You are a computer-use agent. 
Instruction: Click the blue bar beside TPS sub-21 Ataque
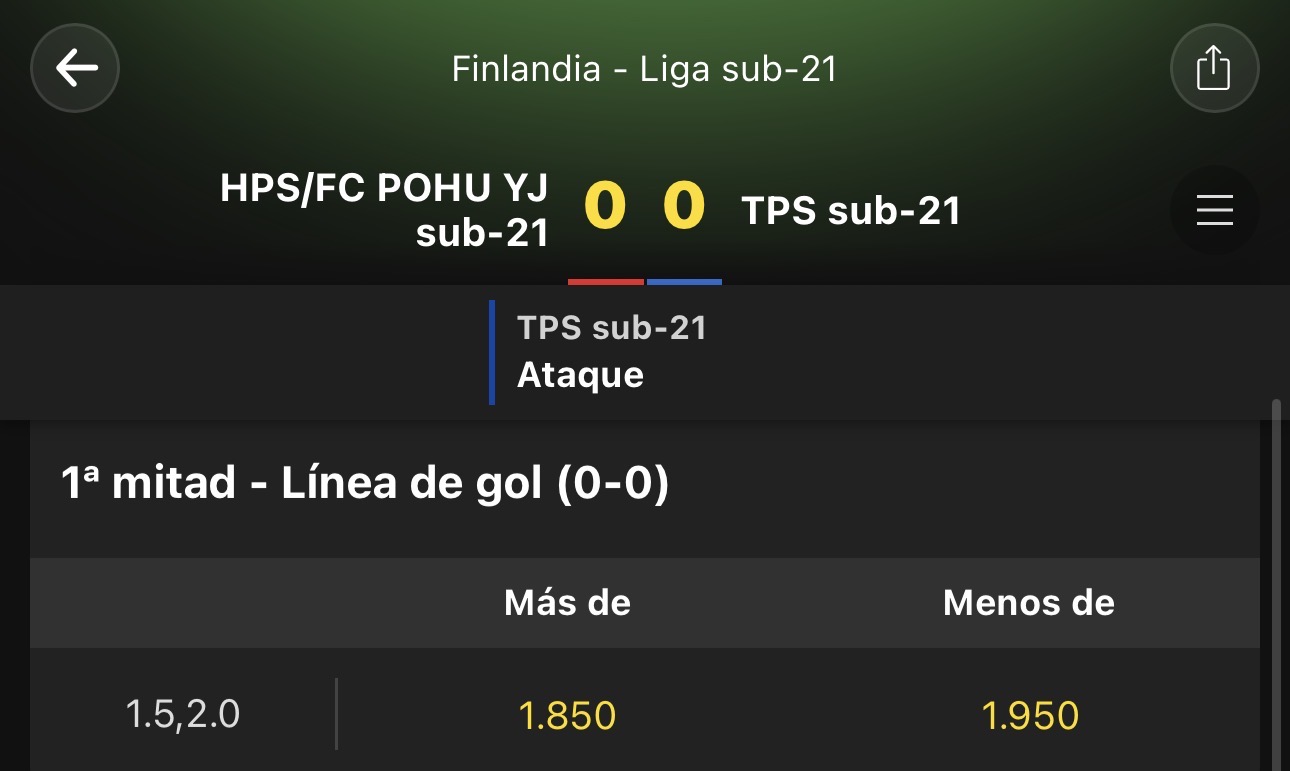(492, 352)
